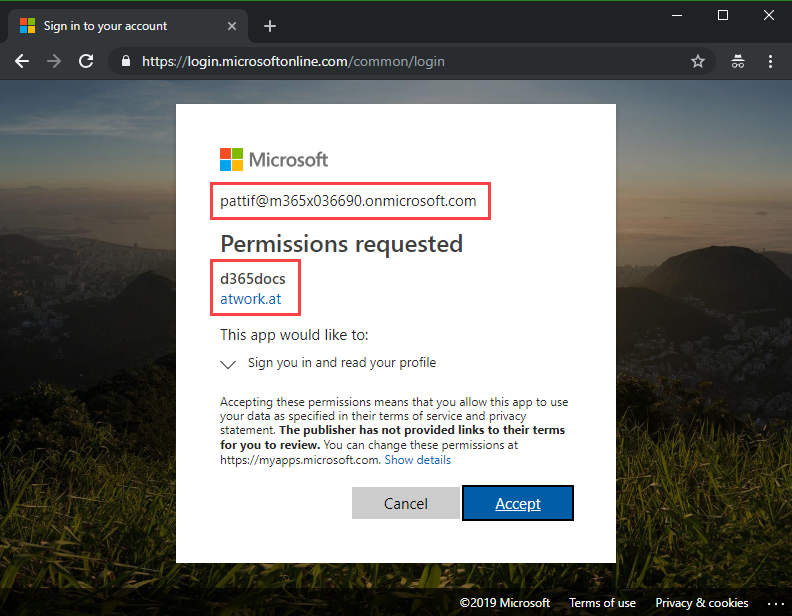This screenshot has height=616, width=792.
Task: Open the Chrome three-dot menu
Action: (x=770, y=61)
